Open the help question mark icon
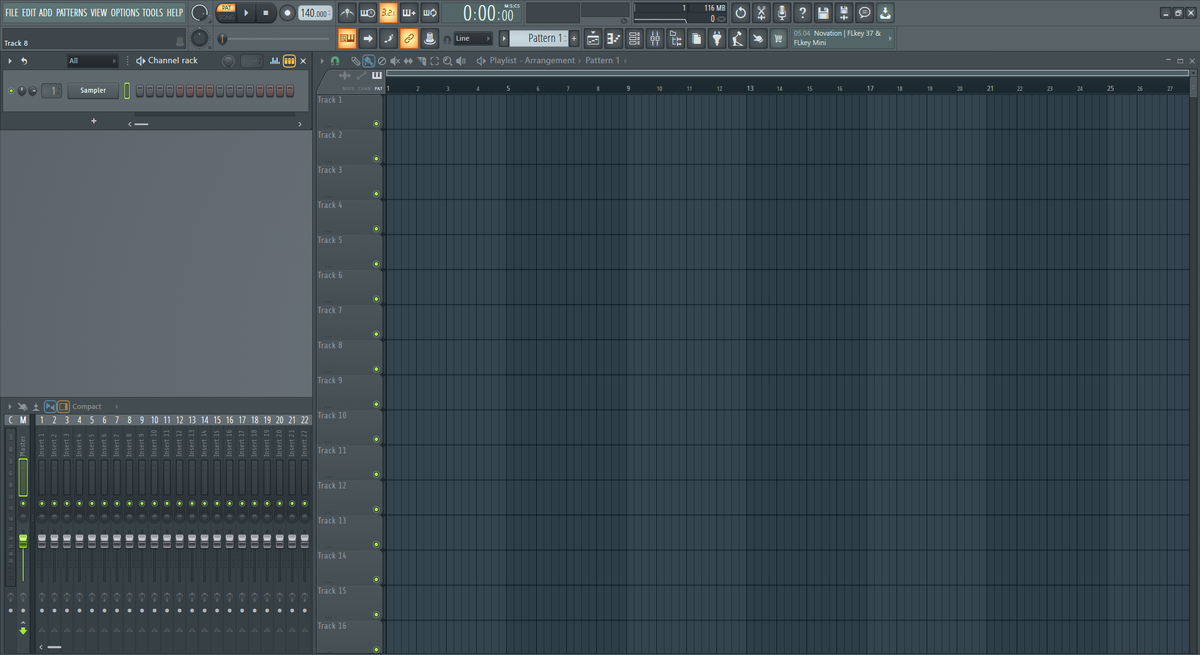Viewport: 1200px width, 655px height. (802, 13)
